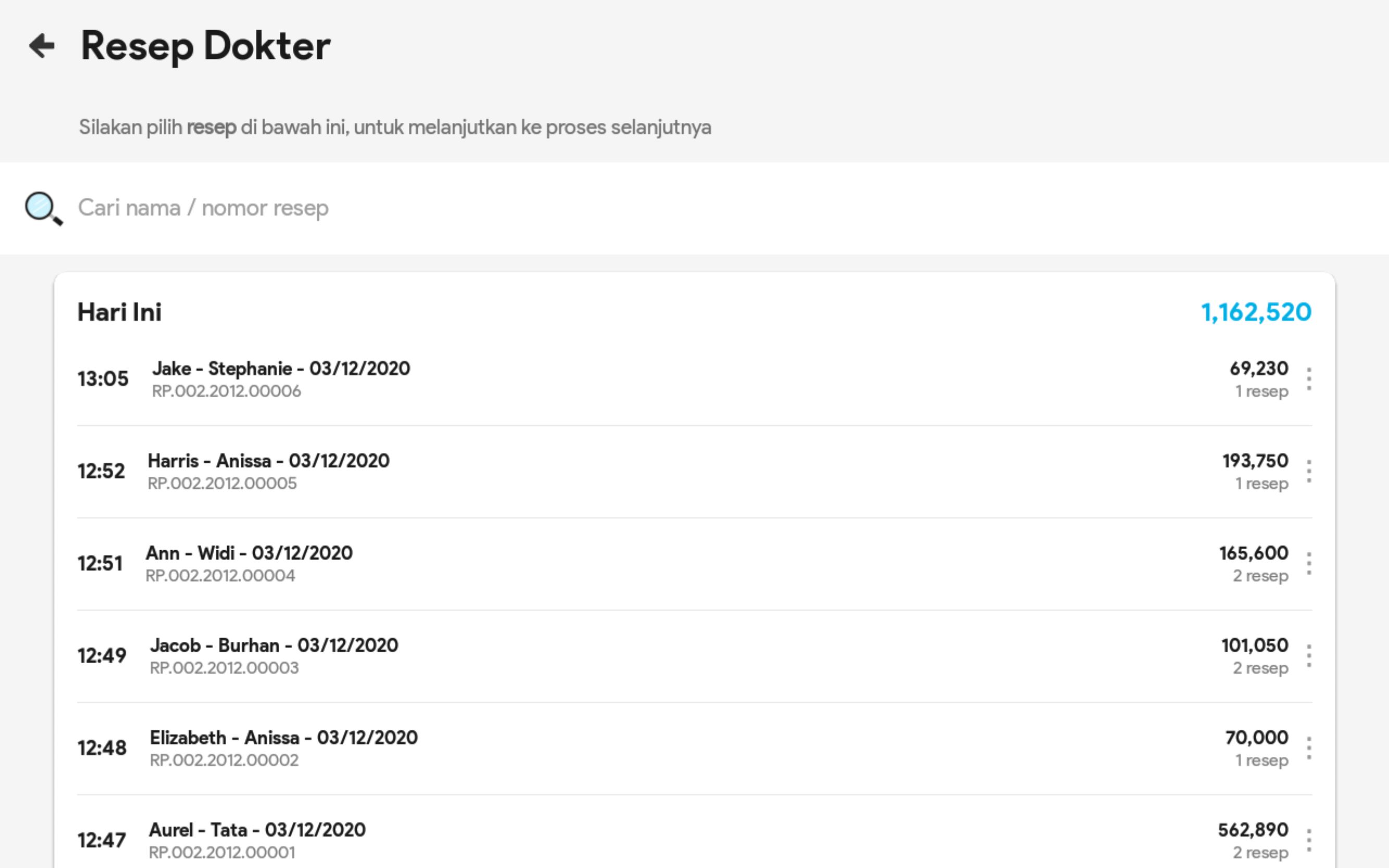The height and width of the screenshot is (868, 1389).
Task: Choose the Aurel - Tata prescription
Action: pyautogui.click(x=257, y=830)
